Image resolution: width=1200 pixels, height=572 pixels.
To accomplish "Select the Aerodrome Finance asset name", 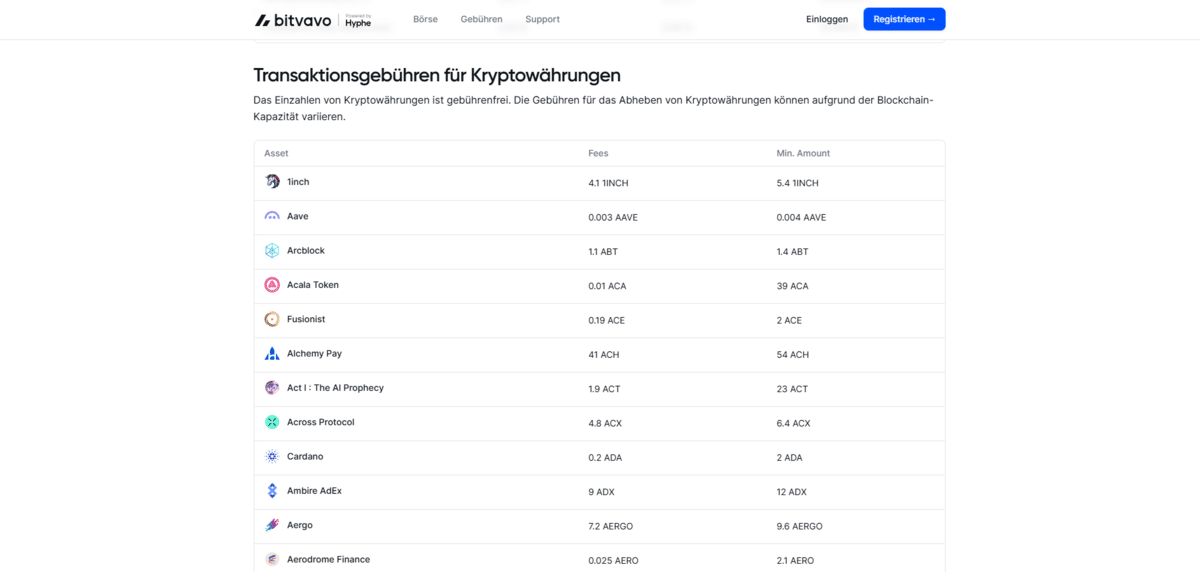I will [328, 559].
